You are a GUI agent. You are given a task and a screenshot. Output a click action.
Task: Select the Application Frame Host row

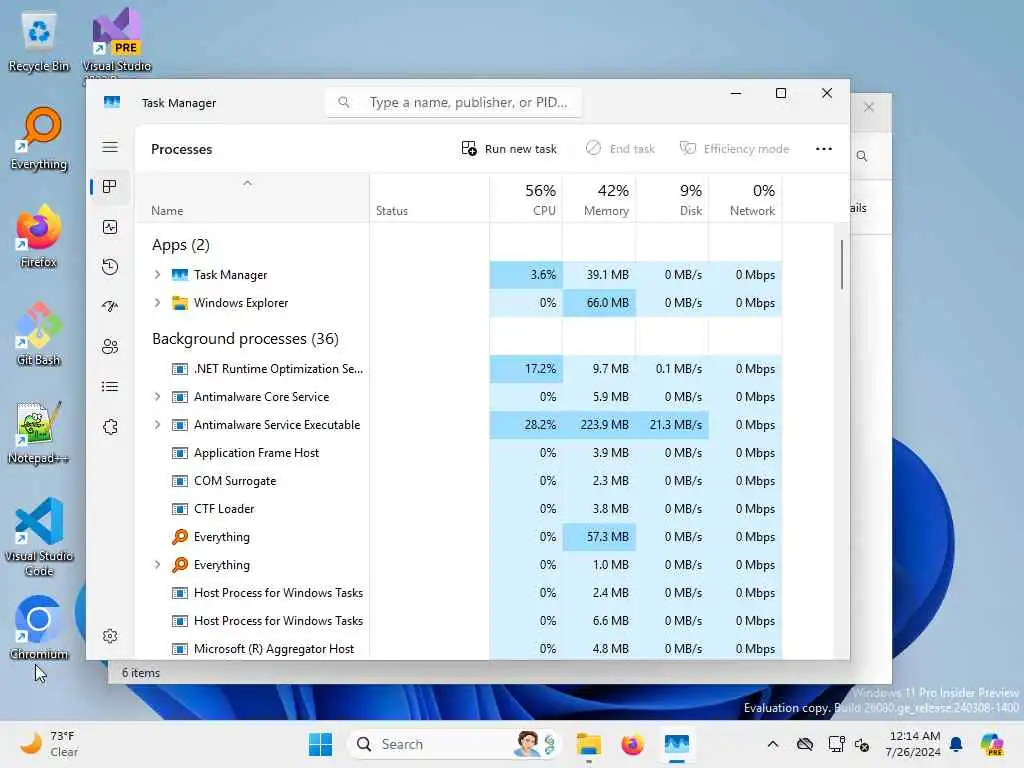[x=459, y=453]
